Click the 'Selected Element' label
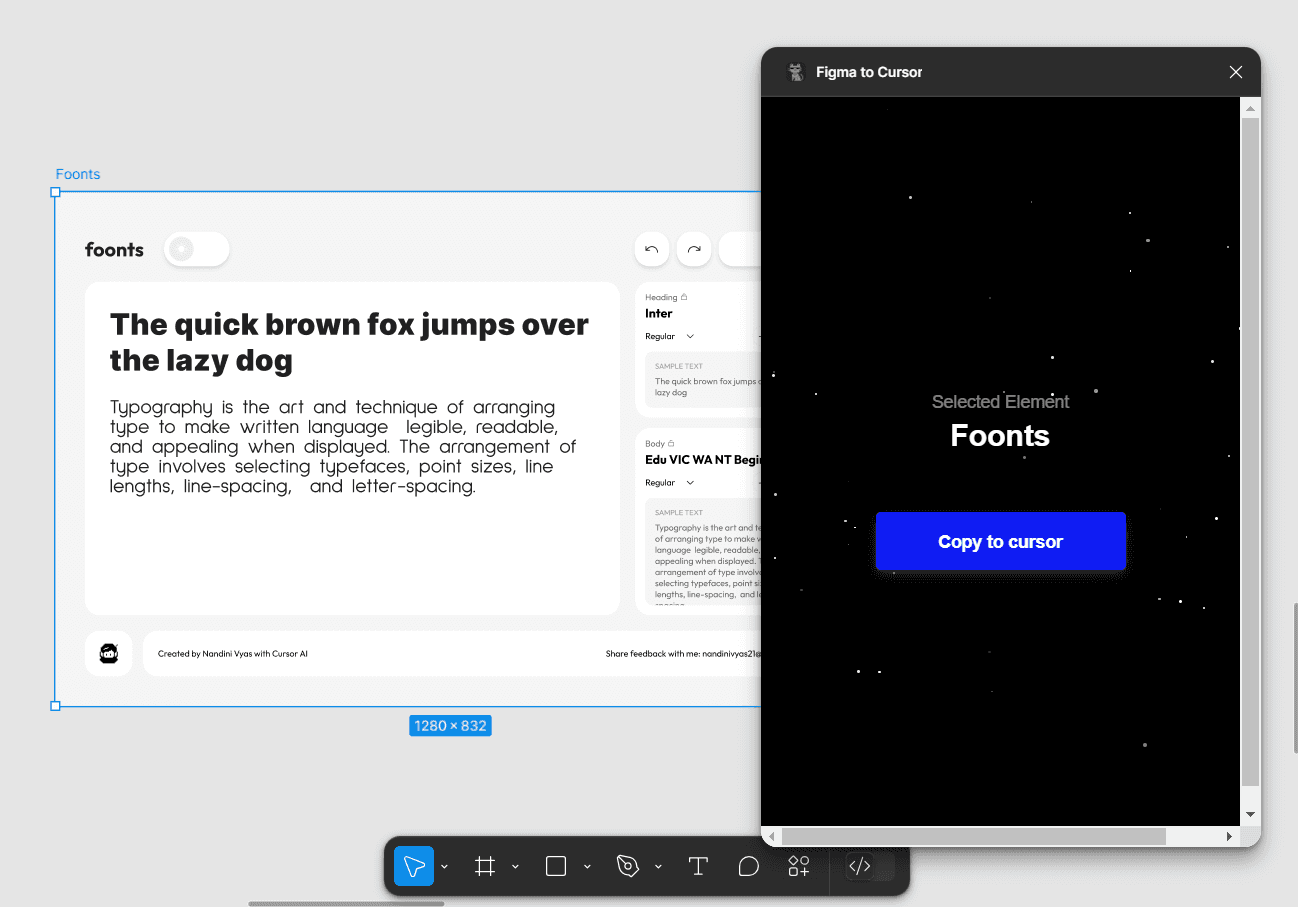1298x907 pixels. 1000,402
